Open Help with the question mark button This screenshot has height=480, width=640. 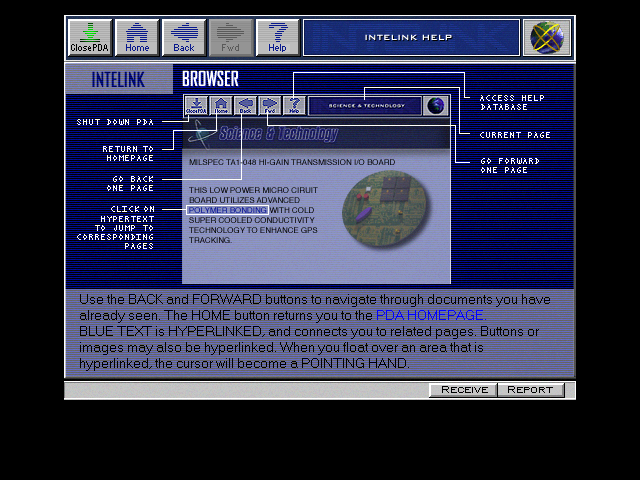click(x=277, y=37)
